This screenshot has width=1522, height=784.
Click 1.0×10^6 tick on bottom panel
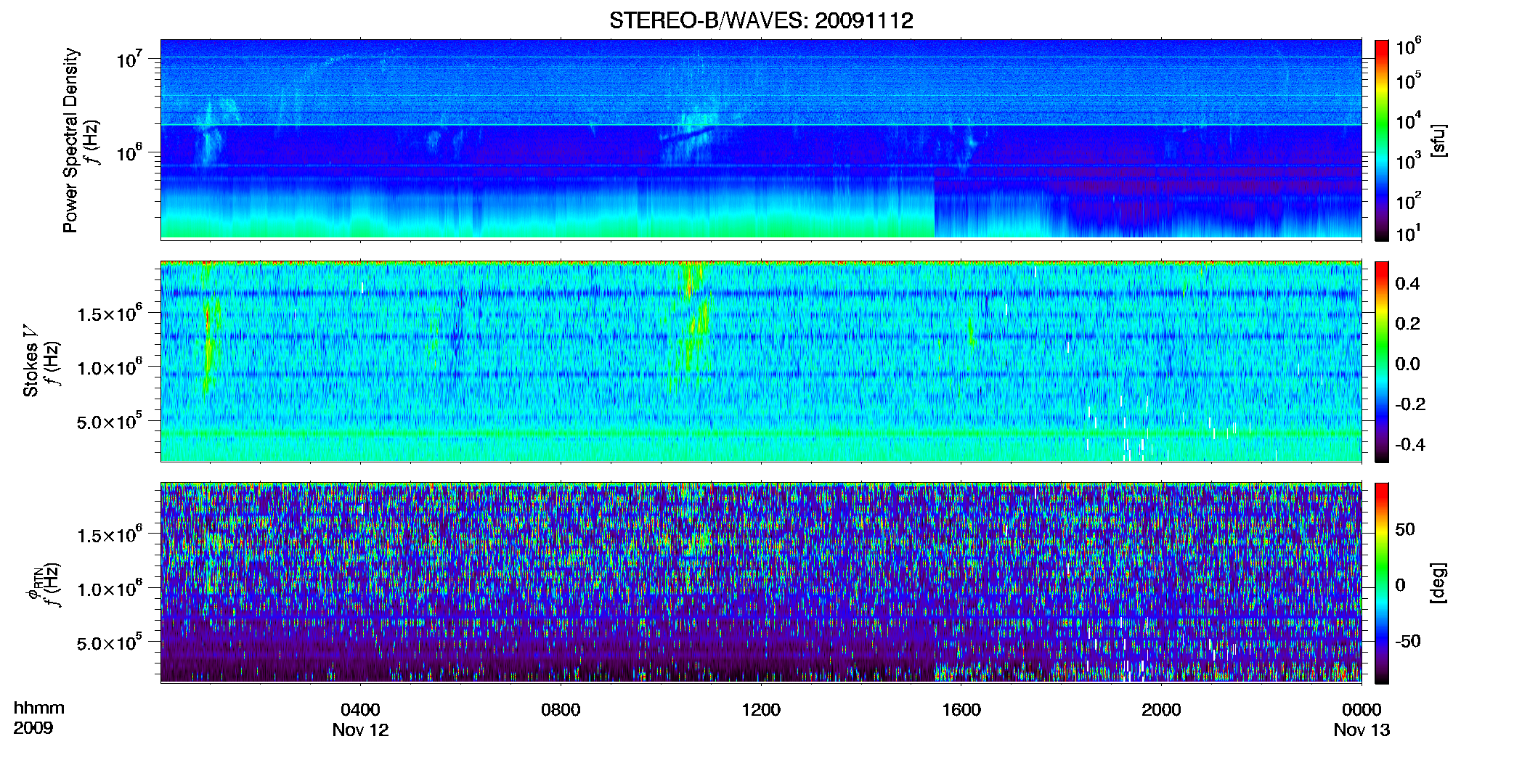click(x=110, y=588)
